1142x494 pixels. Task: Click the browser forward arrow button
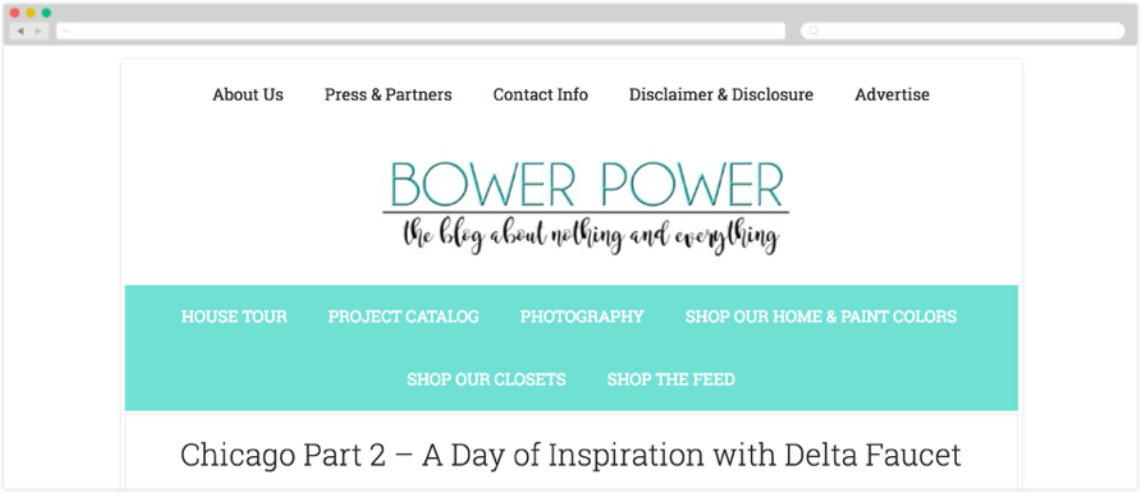click(39, 31)
